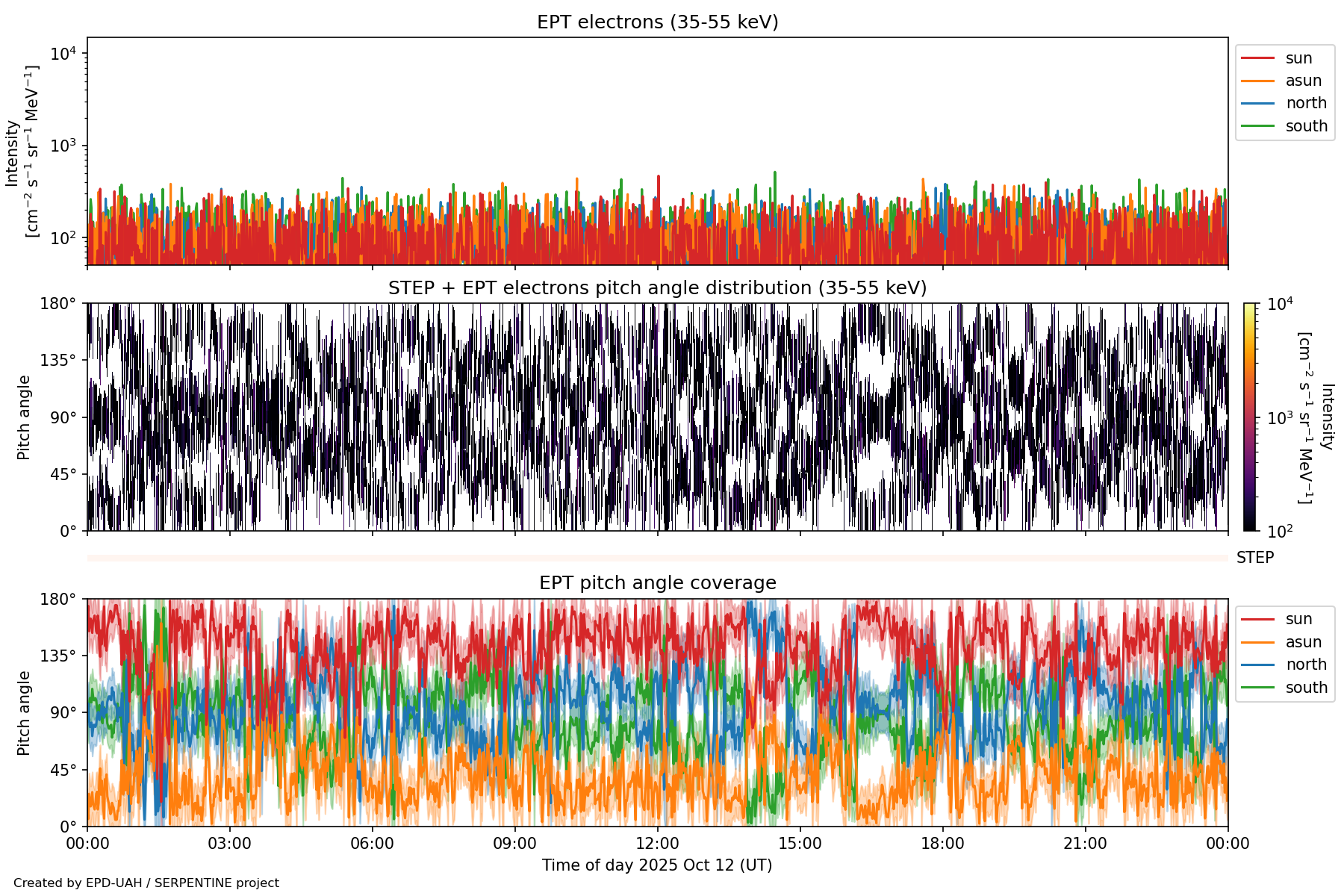
Task: Click the thin STEP coverage bar
Action: (657, 558)
